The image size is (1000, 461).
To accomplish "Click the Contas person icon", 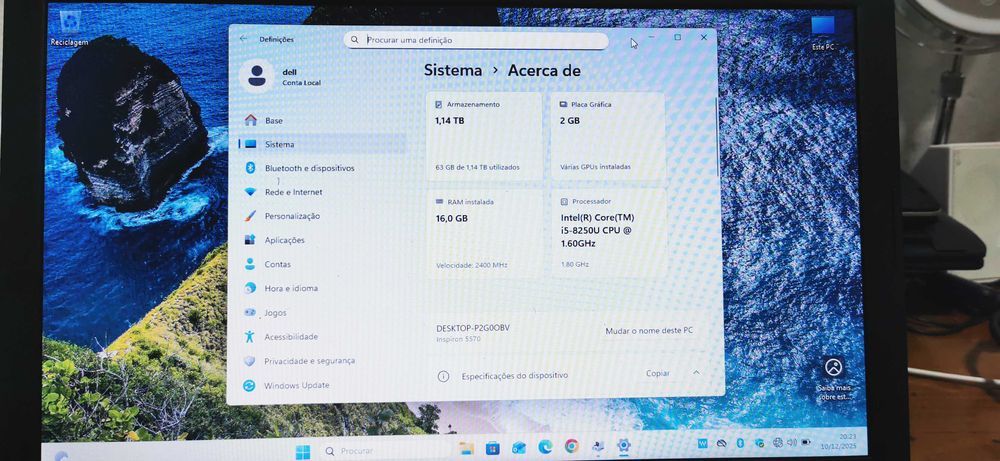I will [x=250, y=264].
